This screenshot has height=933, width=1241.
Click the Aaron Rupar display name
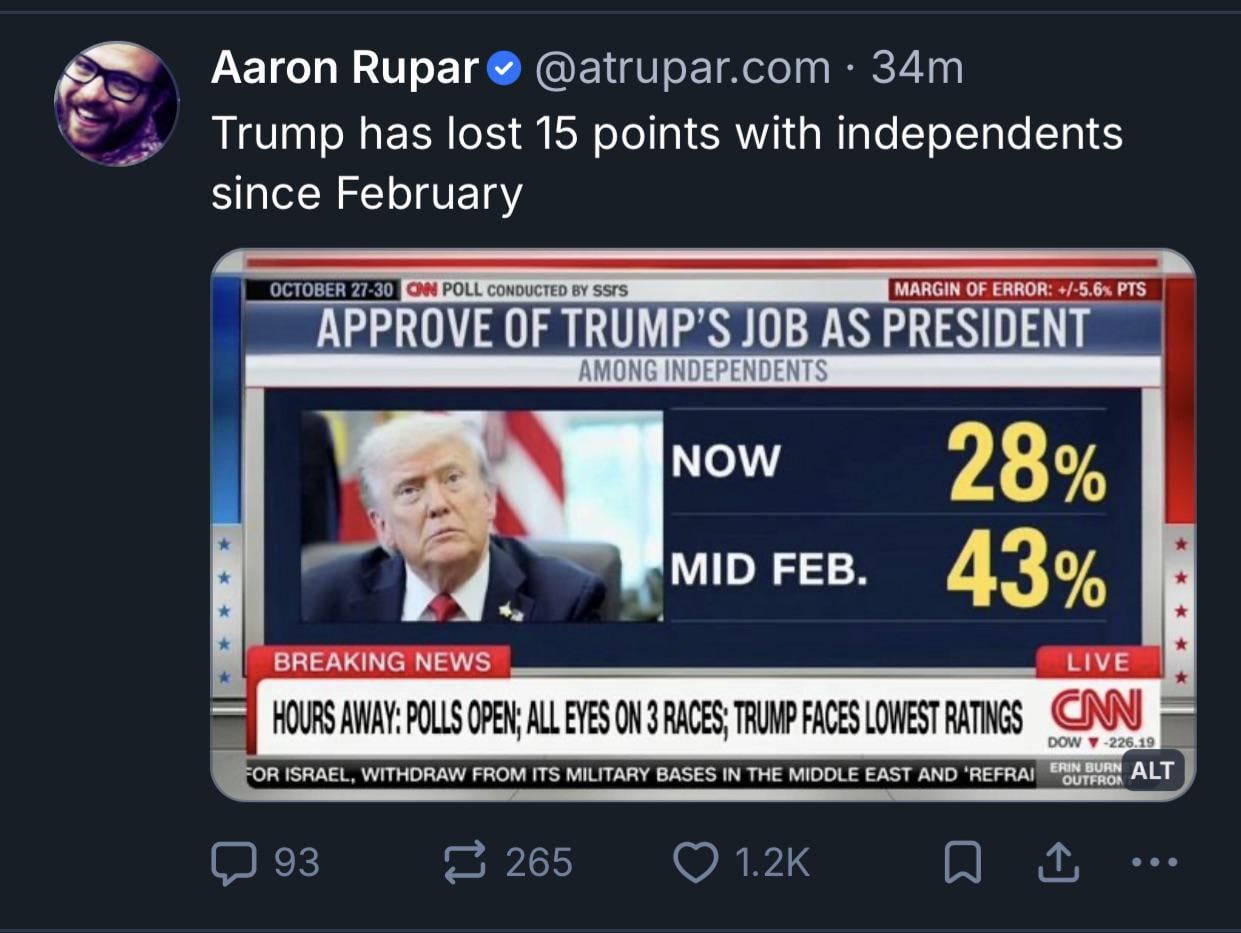pos(345,68)
